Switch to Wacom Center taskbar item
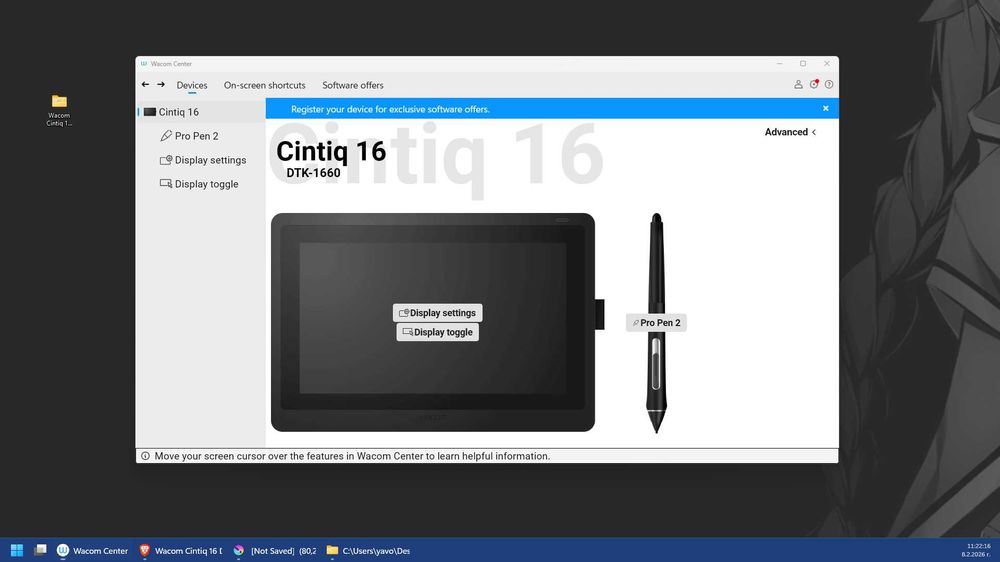1000x562 pixels. [92, 550]
